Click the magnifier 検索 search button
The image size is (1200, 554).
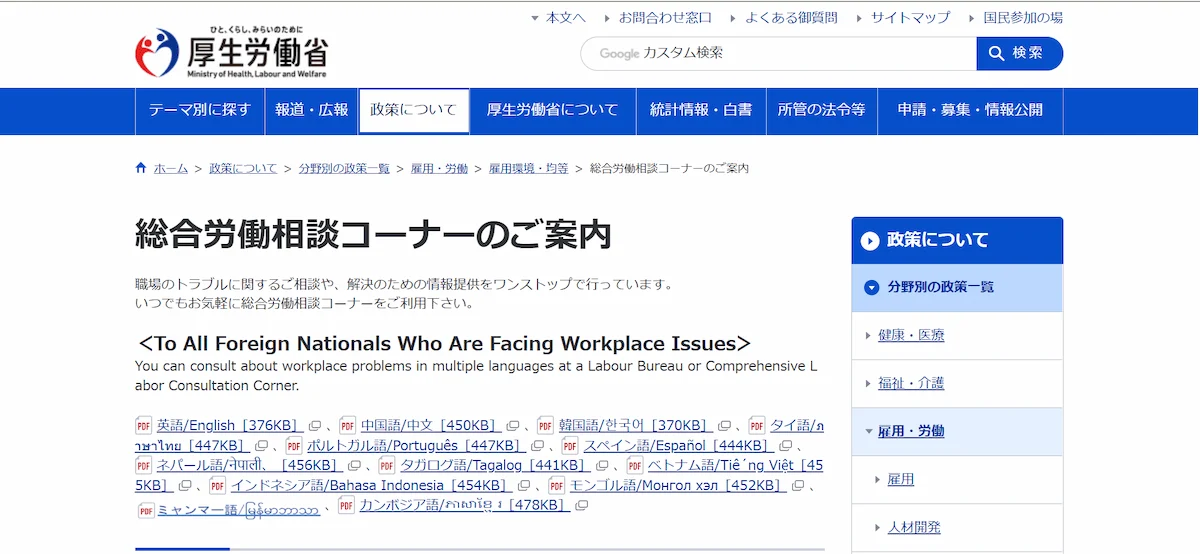click(1019, 53)
